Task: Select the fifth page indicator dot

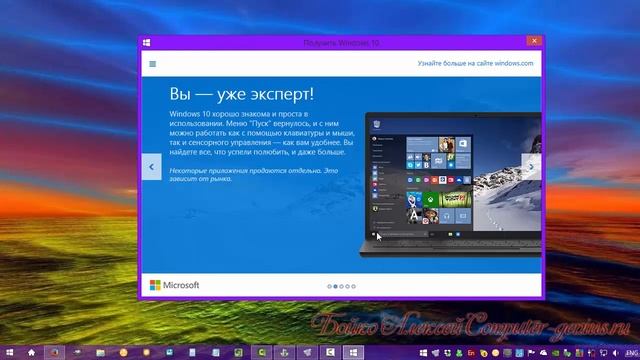Action: [353, 287]
